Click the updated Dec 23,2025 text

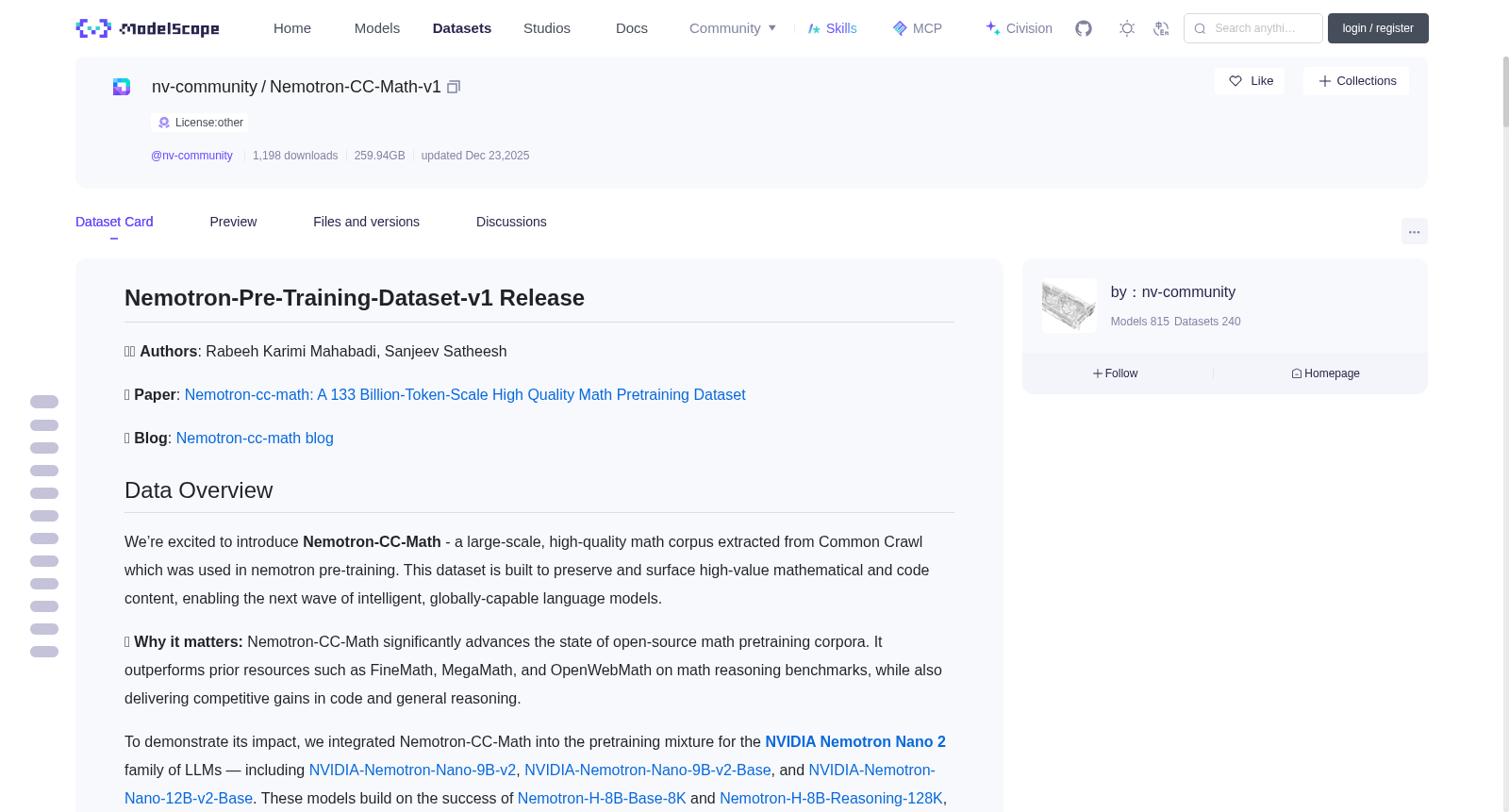coord(475,156)
